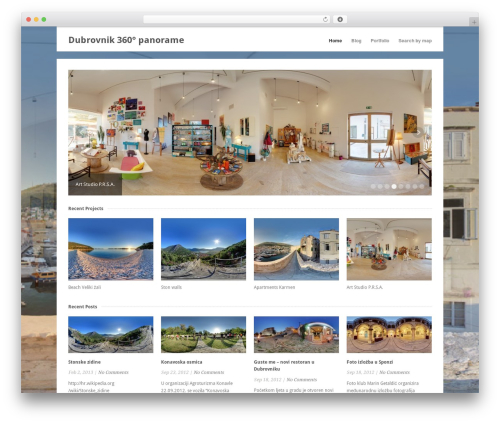Select the fifth slider pagination dot
500x423 pixels.
click(x=401, y=186)
